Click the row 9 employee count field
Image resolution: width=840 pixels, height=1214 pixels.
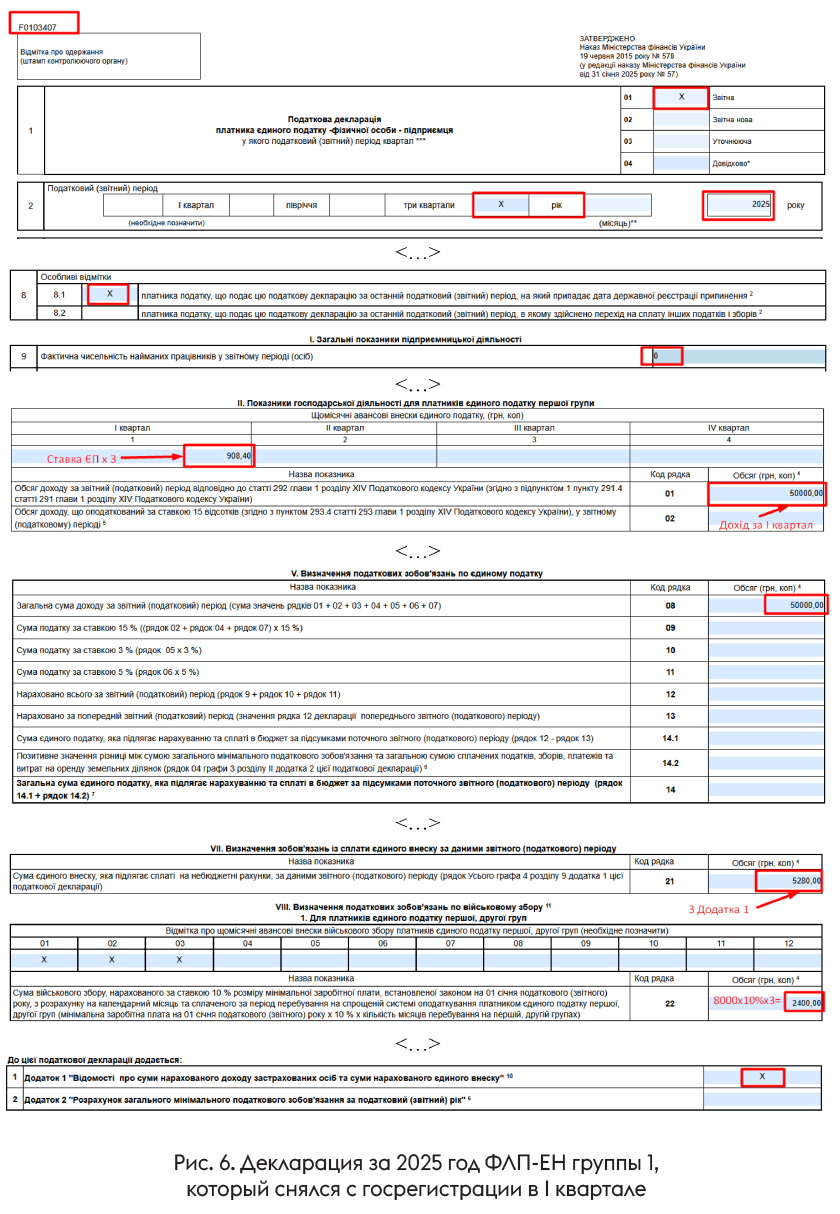738,356
